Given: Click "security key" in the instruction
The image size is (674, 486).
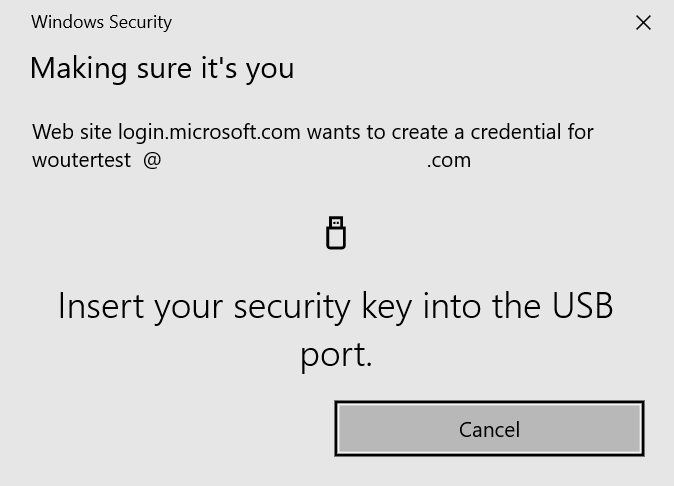Looking at the screenshot, I should point(323,306).
